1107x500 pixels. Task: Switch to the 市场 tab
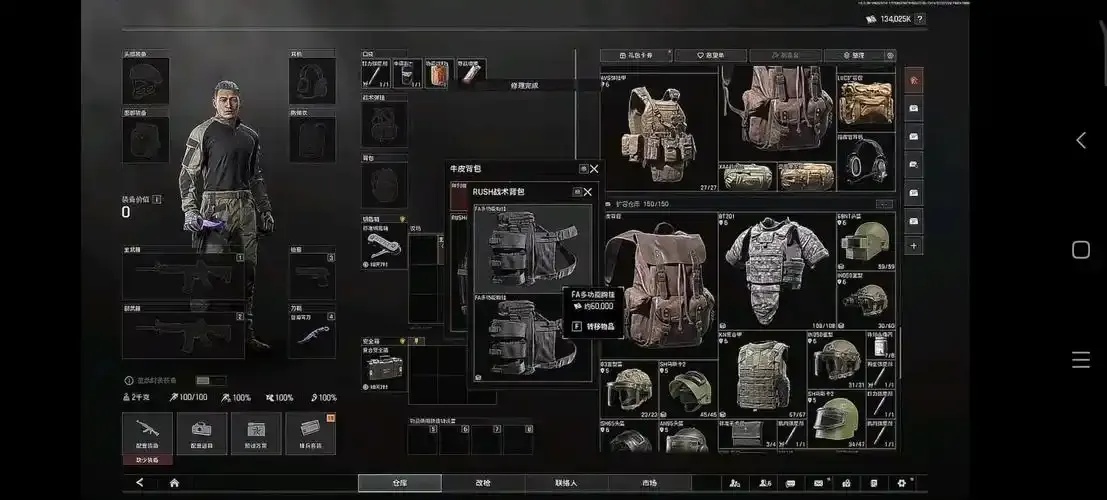coord(650,483)
